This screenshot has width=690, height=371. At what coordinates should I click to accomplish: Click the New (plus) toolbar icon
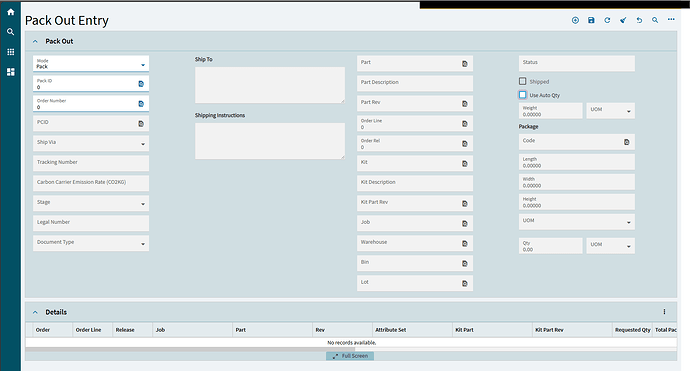pyautogui.click(x=575, y=20)
